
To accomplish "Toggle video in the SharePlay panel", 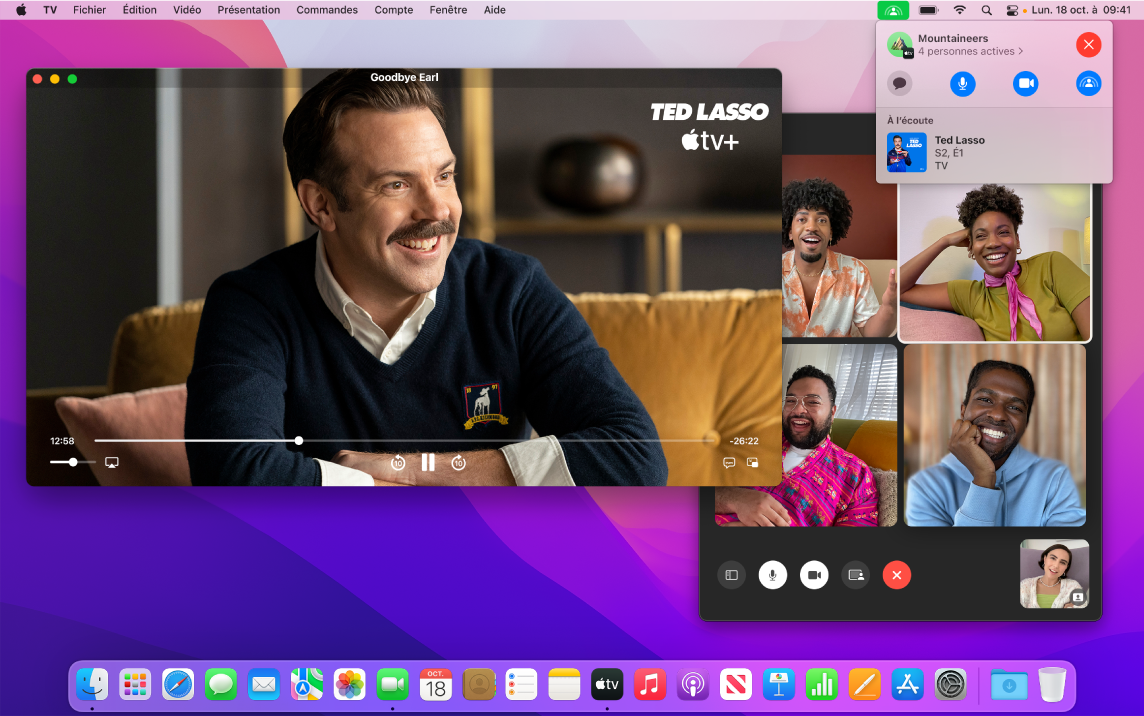I will point(1026,84).
